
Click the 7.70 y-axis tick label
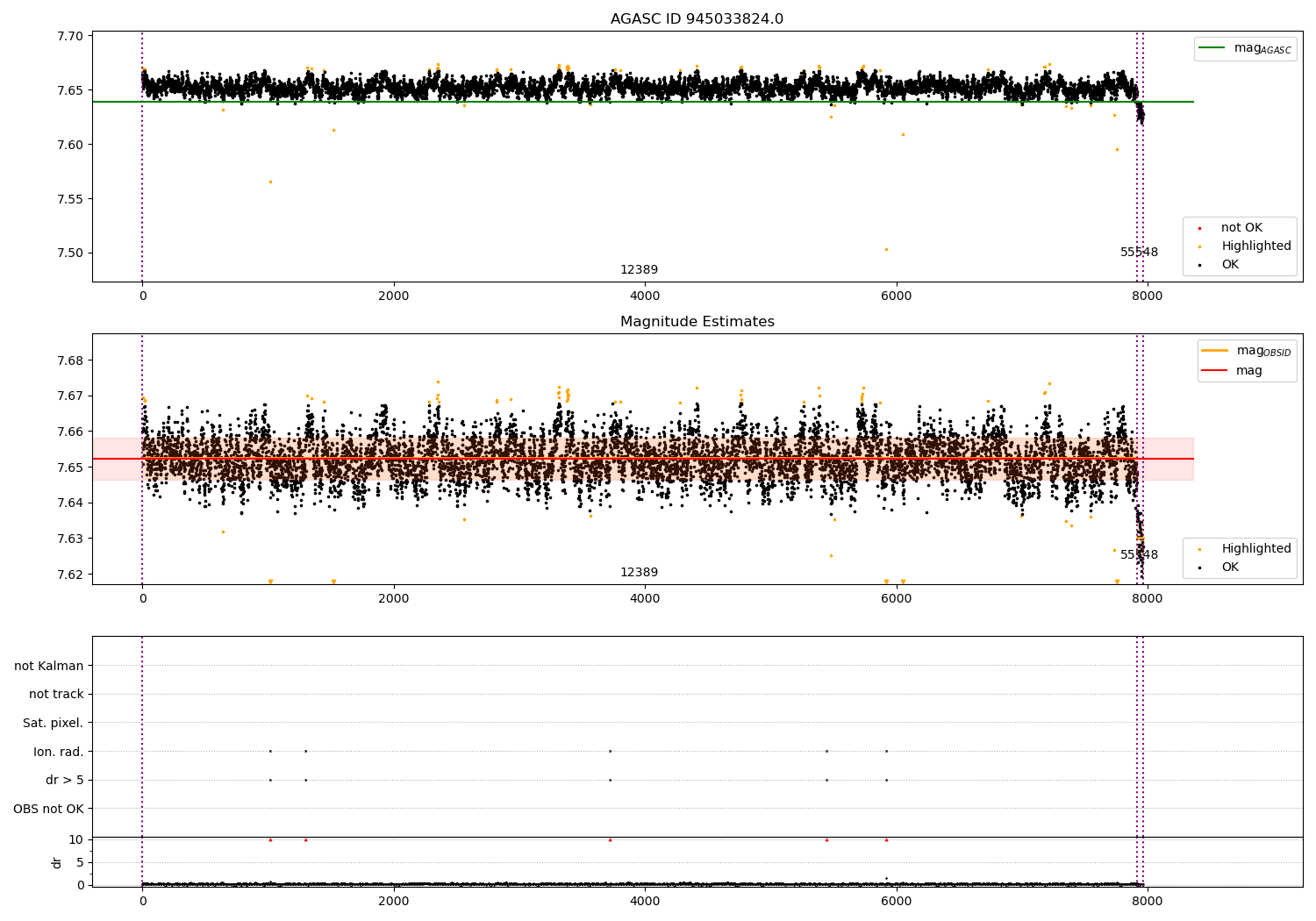click(70, 36)
